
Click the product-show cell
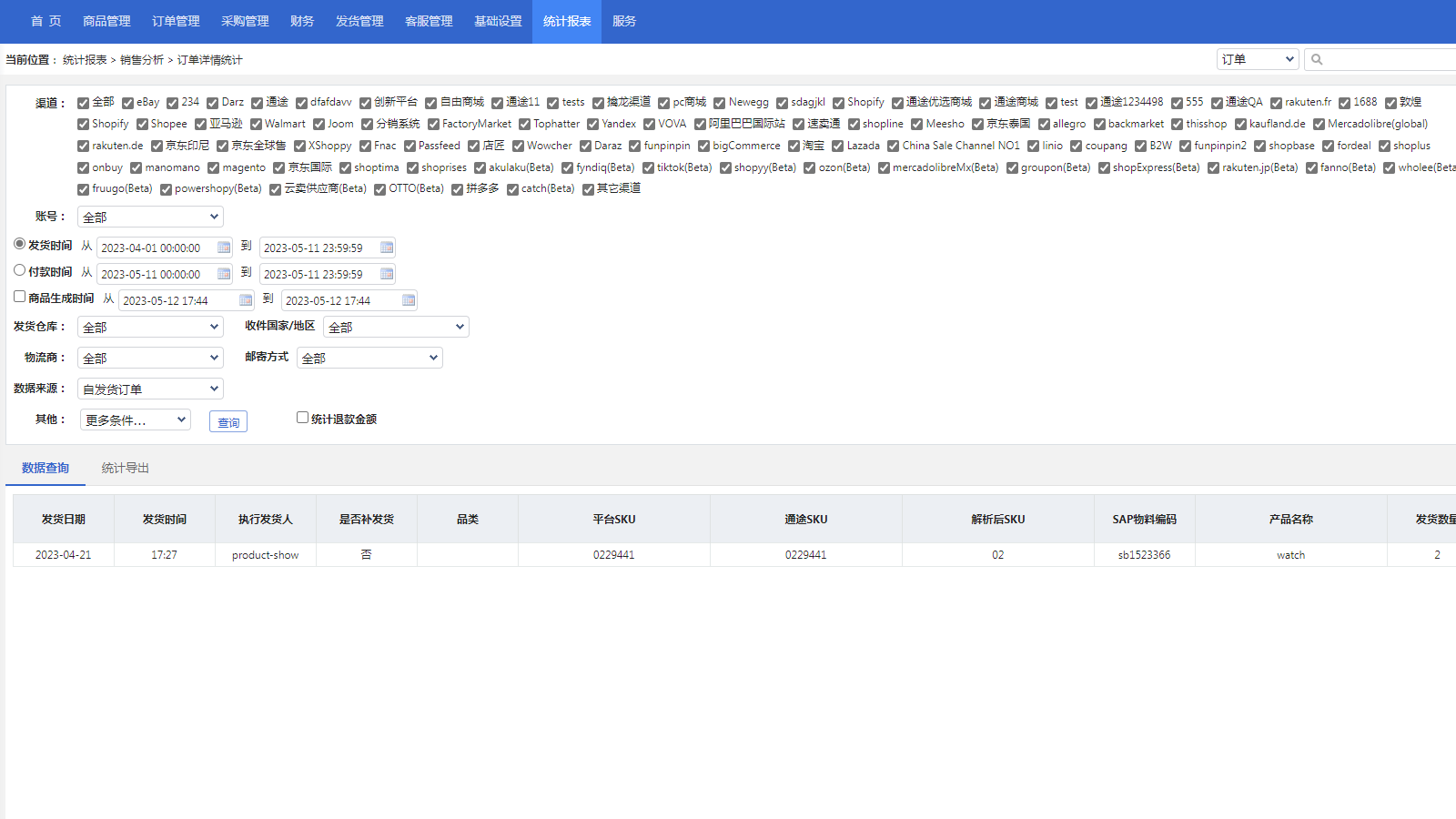click(266, 555)
